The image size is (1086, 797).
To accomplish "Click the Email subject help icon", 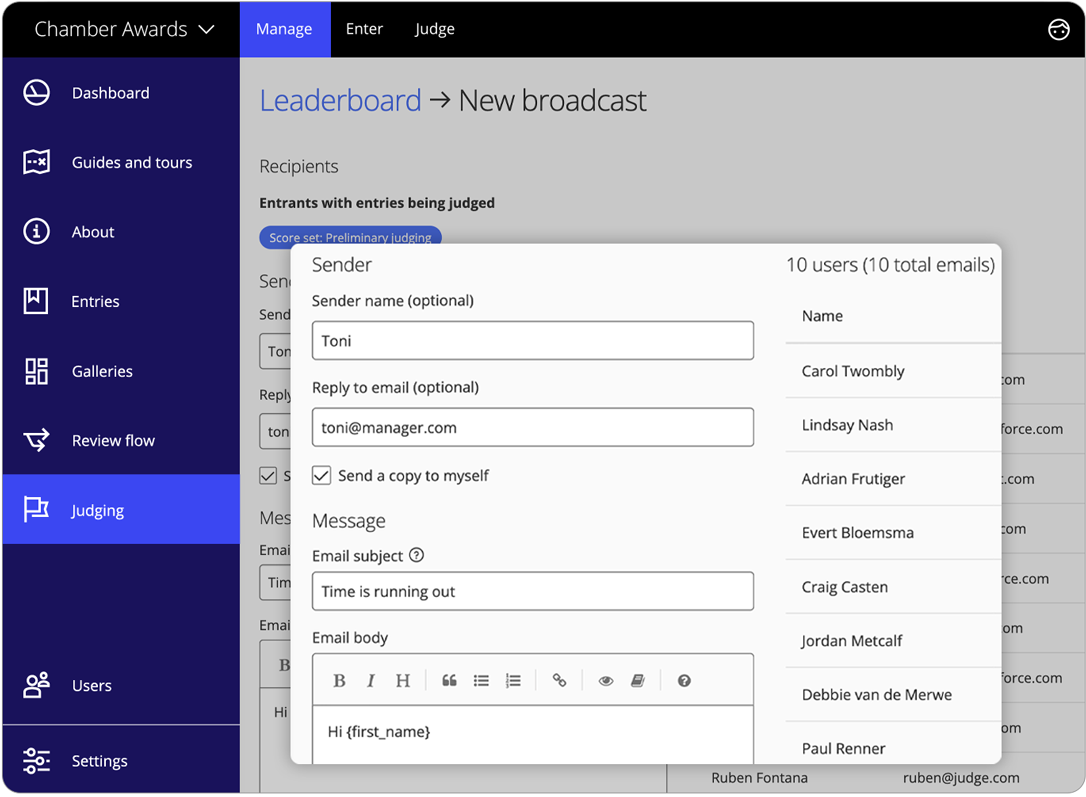I will pos(417,555).
